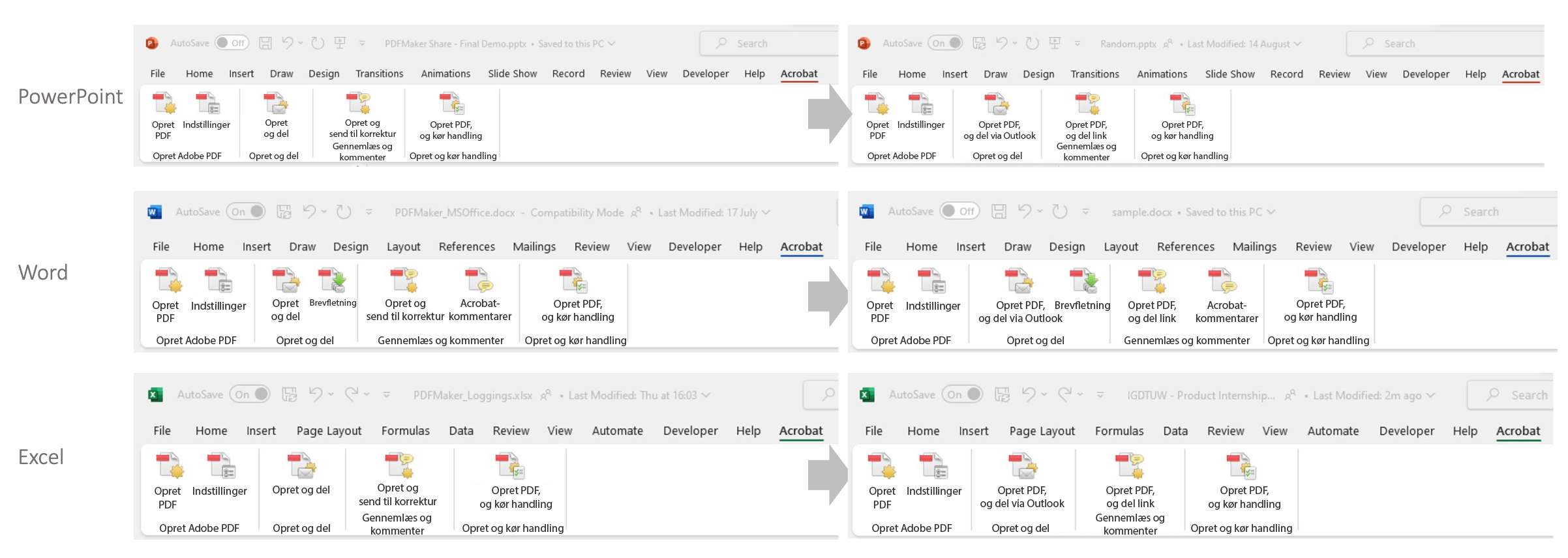Open Indstillinger in Random.pptx ribbon
This screenshot has height=558, width=1568.
pyautogui.click(x=921, y=112)
